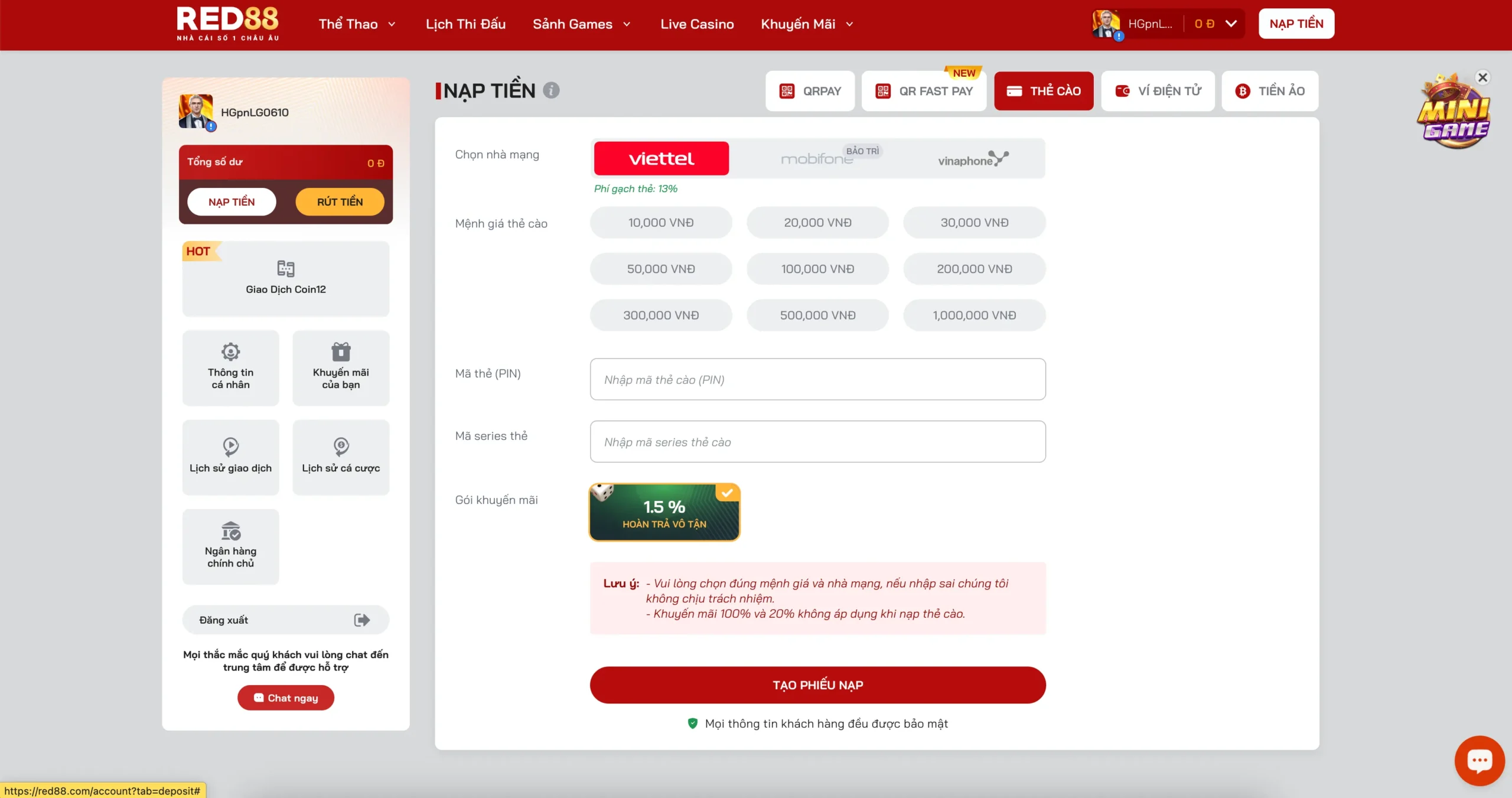Viewport: 1512px width, 798px height.
Task: Open the live chat bubble icon
Action: [1479, 760]
